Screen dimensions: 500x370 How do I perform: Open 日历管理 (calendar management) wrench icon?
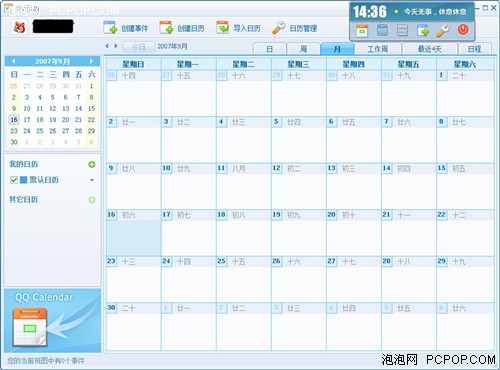(x=279, y=28)
